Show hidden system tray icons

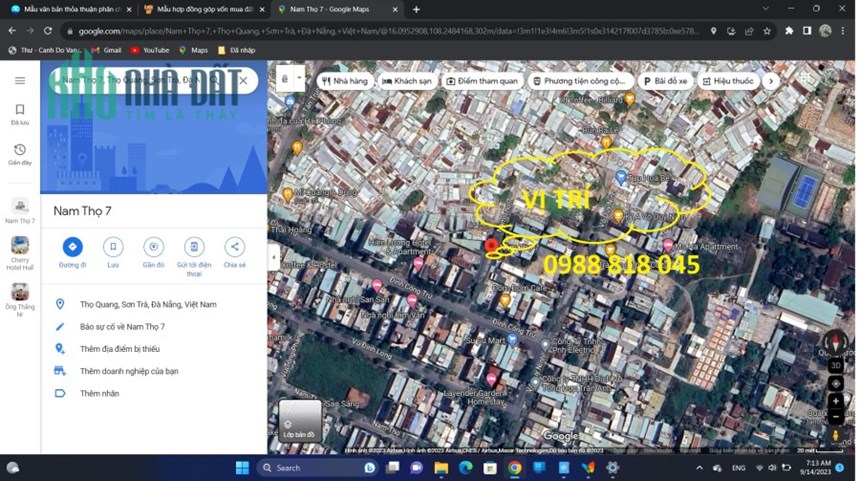pos(699,468)
